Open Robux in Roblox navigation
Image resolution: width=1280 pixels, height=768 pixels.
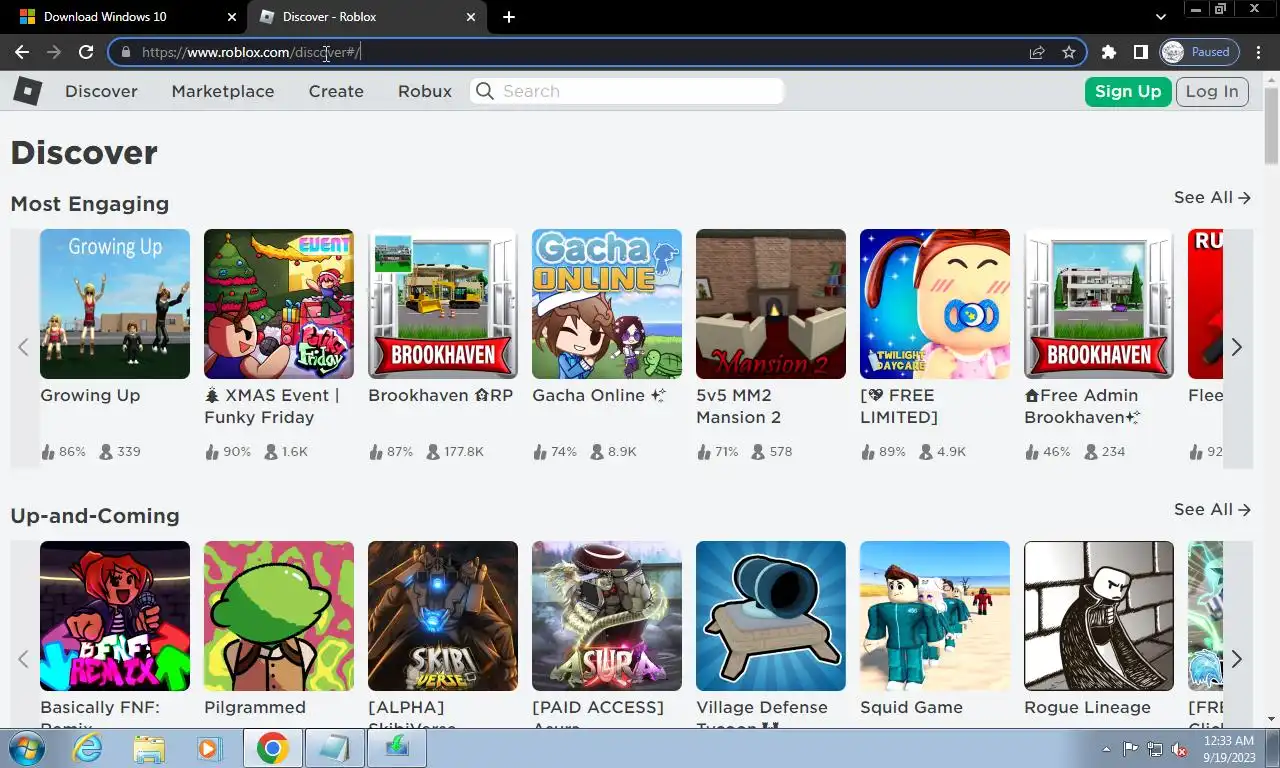(425, 91)
